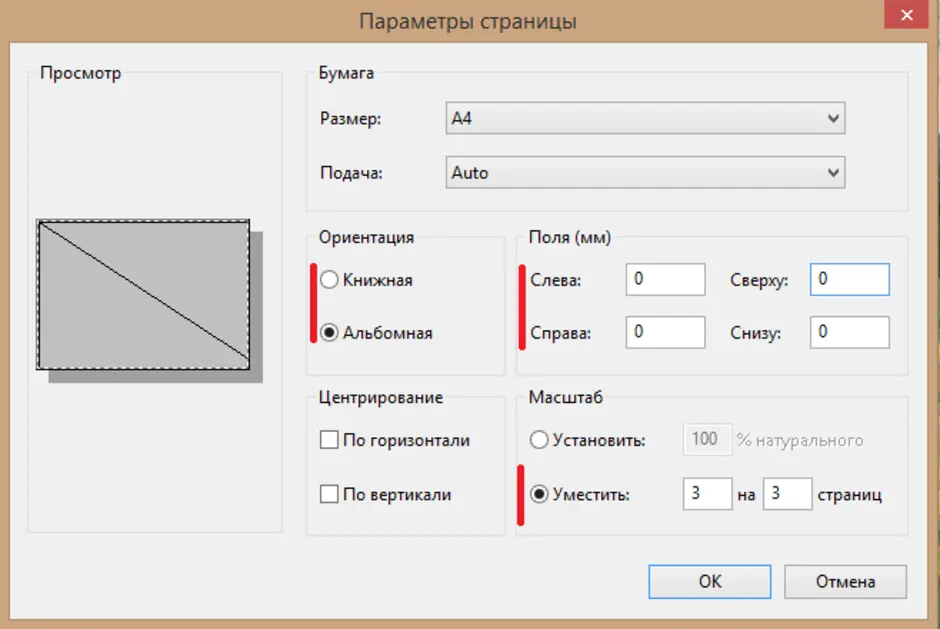The height and width of the screenshot is (629, 940).
Task: Close the Параметры страницы dialog
Action: 906,14
